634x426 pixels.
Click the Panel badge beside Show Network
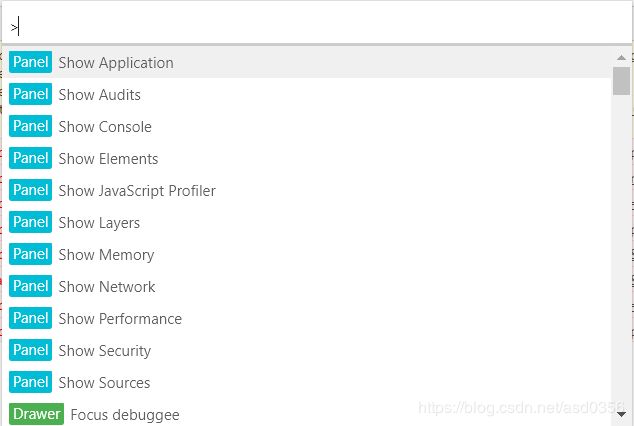31,286
